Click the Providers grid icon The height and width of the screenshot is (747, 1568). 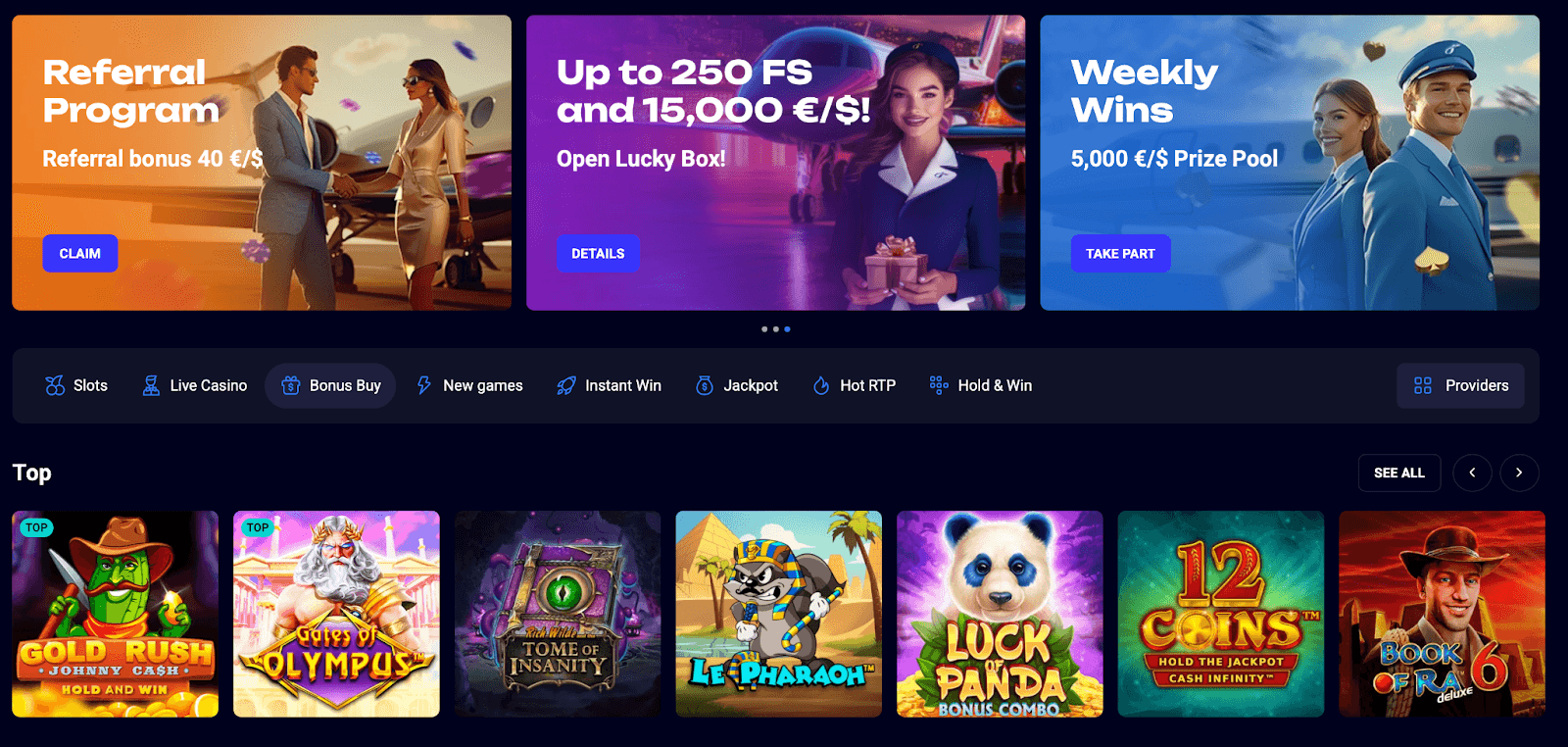point(1423,385)
